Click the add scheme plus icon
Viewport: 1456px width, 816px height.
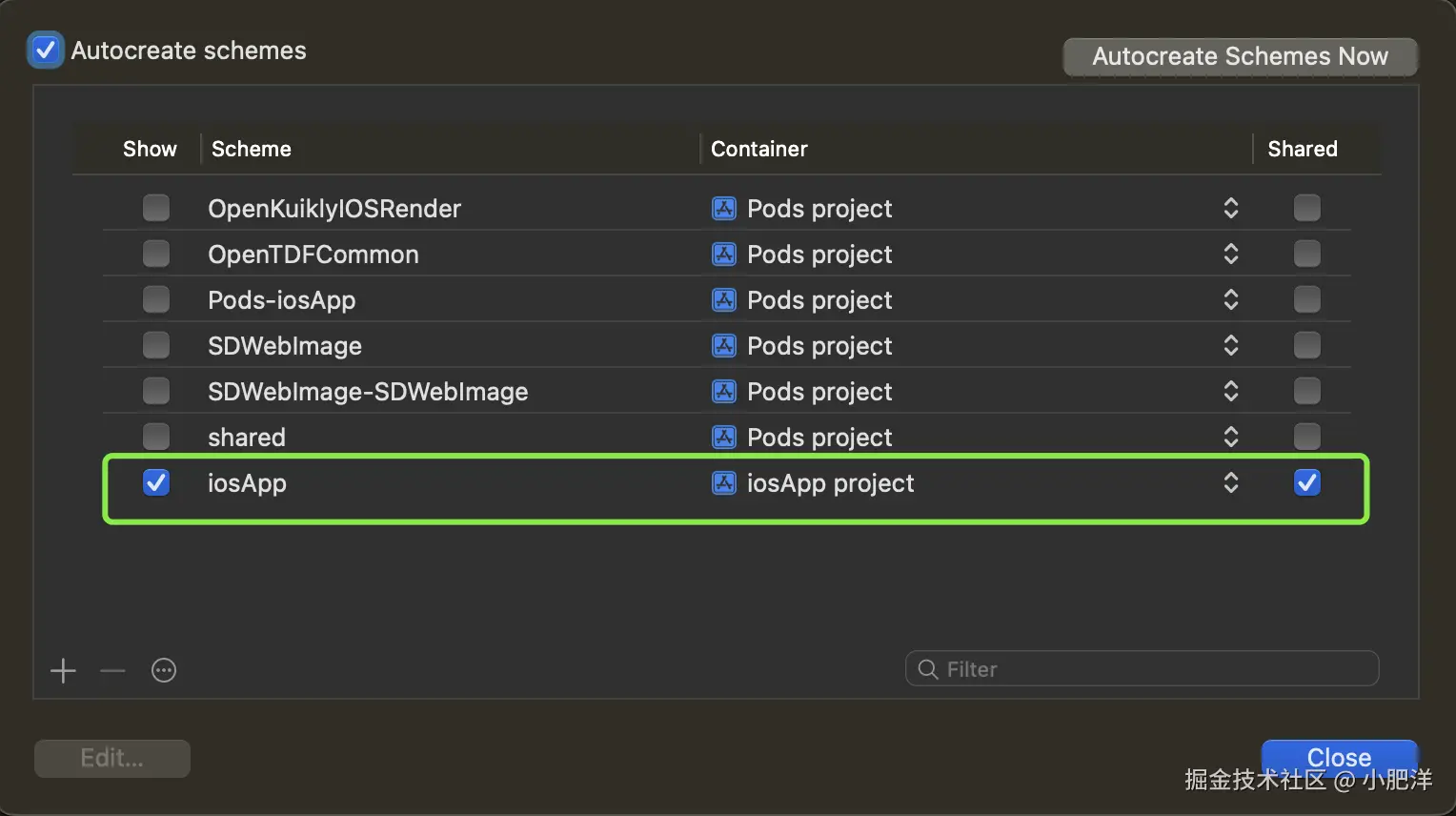coord(63,671)
